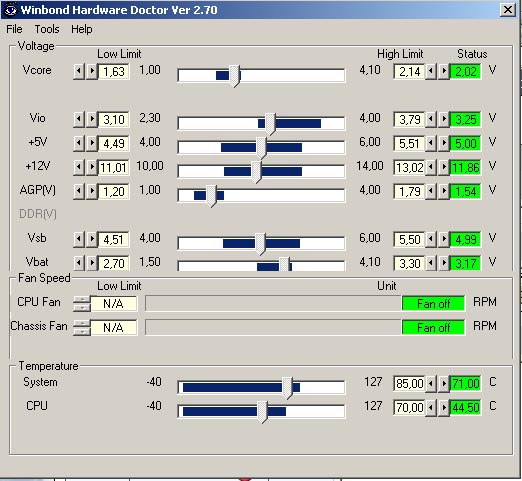Increase the AGP(V) low limit with the right arrow

[x=92, y=191]
